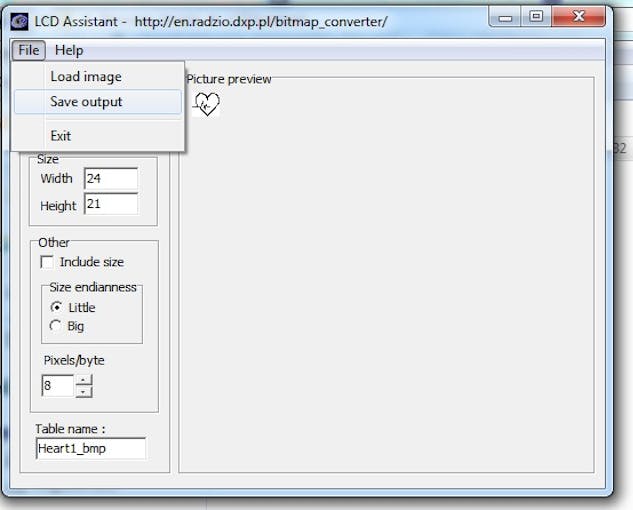Maximize the LCD Assistant window
Viewport: 633px width, 510px height.
(536, 17)
